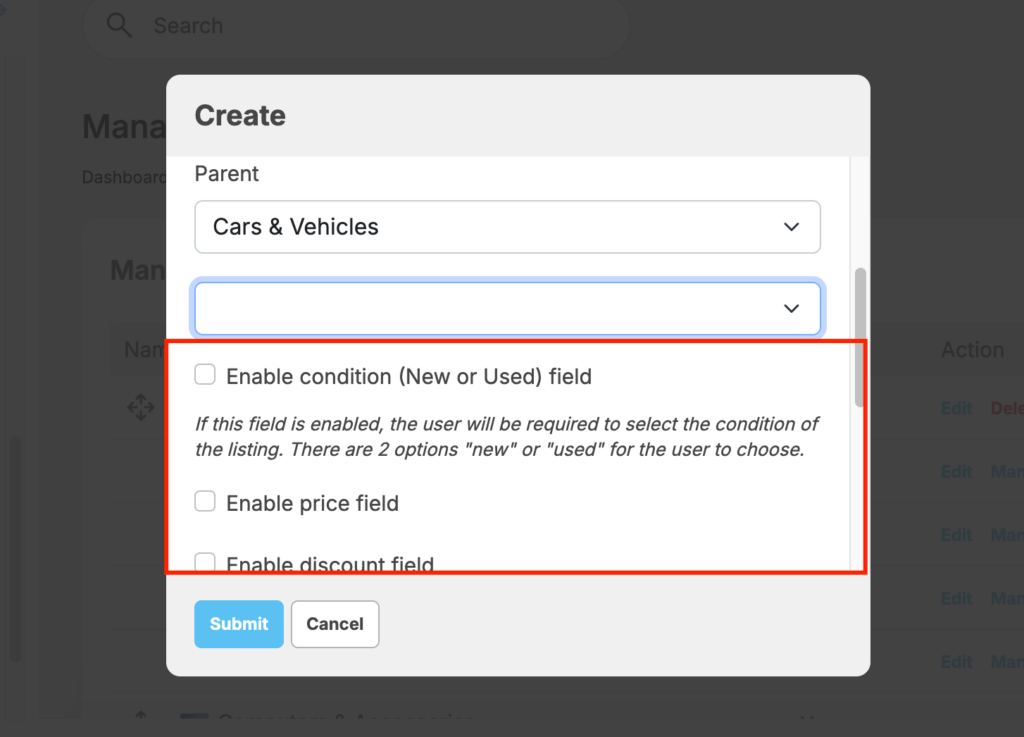
Task: Click the dropdown arrow in Parent select
Action: [791, 227]
